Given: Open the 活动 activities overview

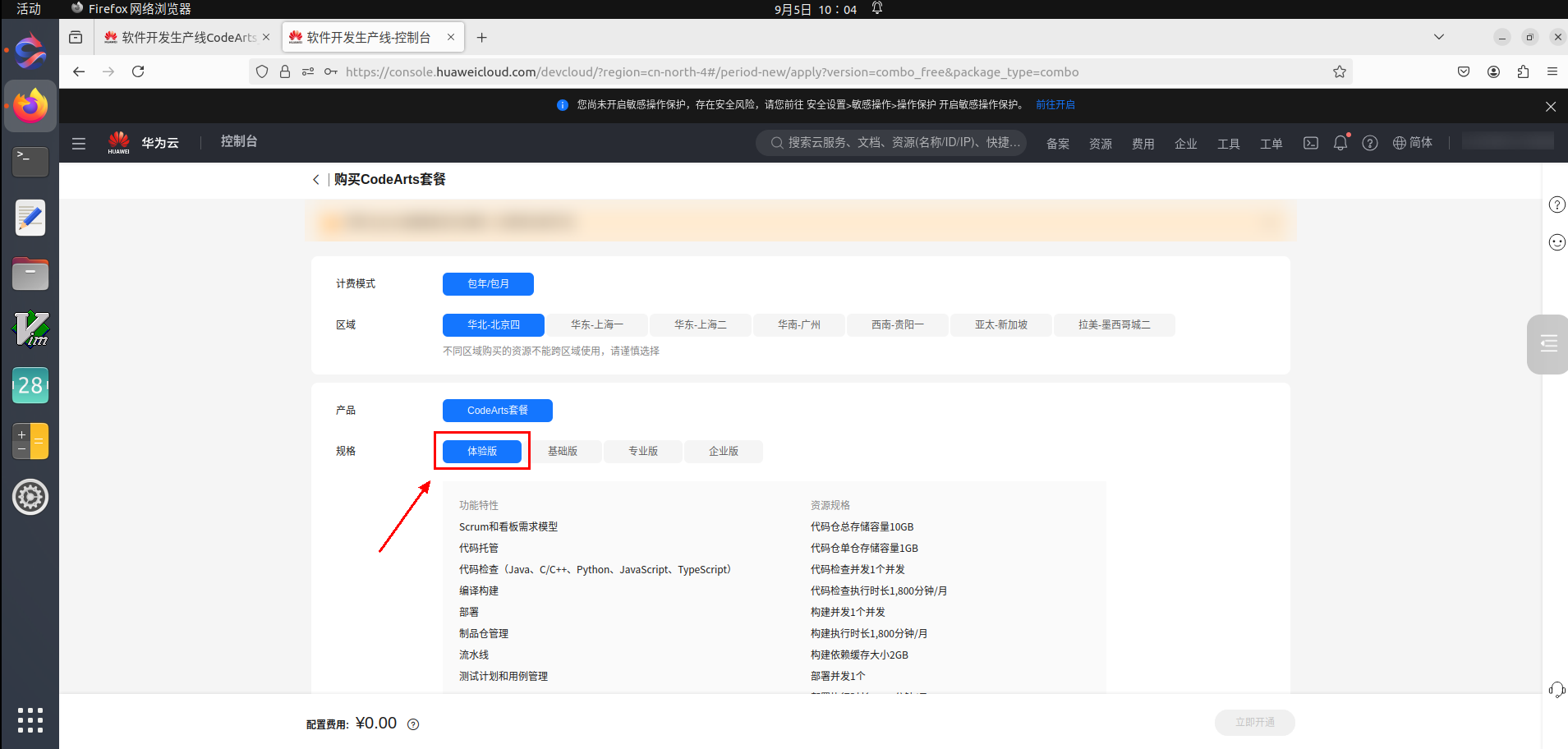Looking at the screenshot, I should (x=29, y=9).
